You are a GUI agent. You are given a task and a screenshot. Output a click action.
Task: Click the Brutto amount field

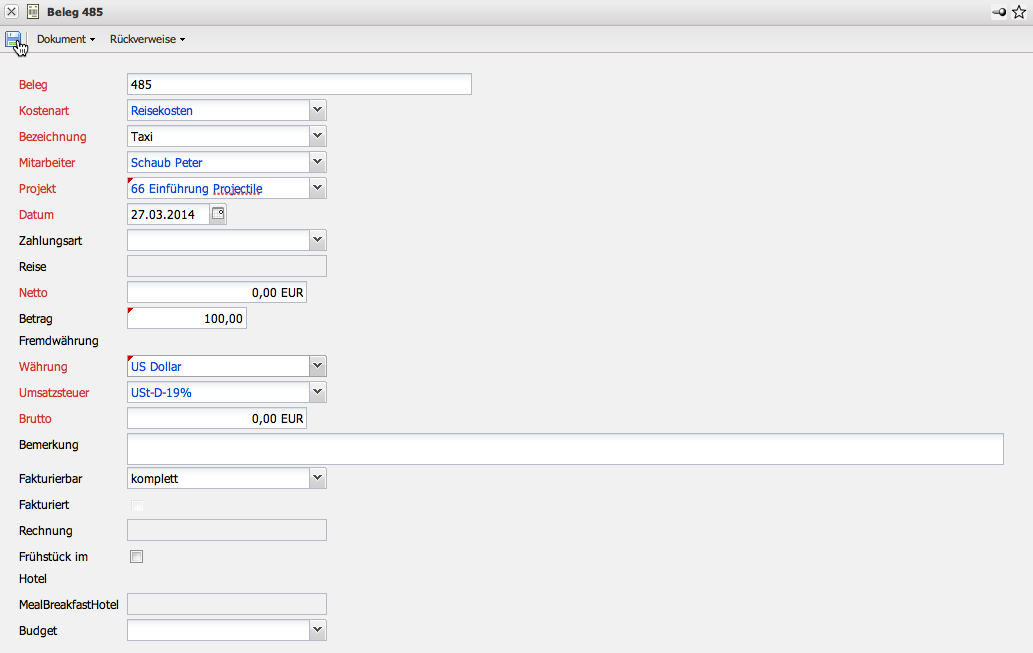pyautogui.click(x=217, y=418)
